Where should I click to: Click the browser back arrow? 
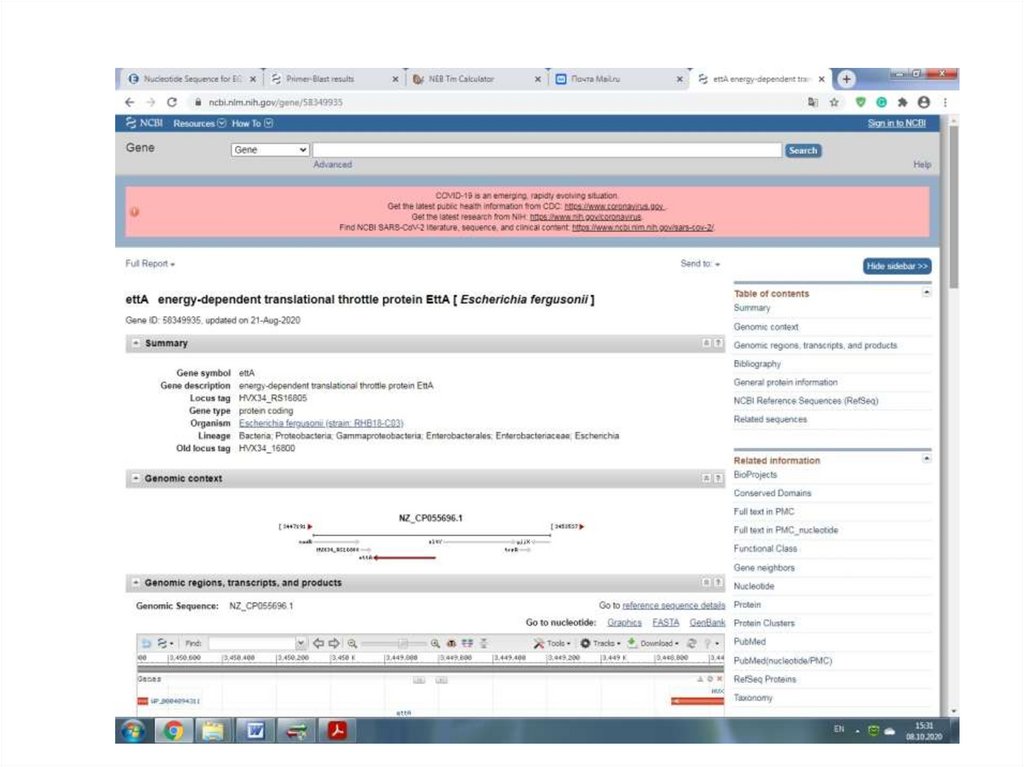tap(129, 102)
